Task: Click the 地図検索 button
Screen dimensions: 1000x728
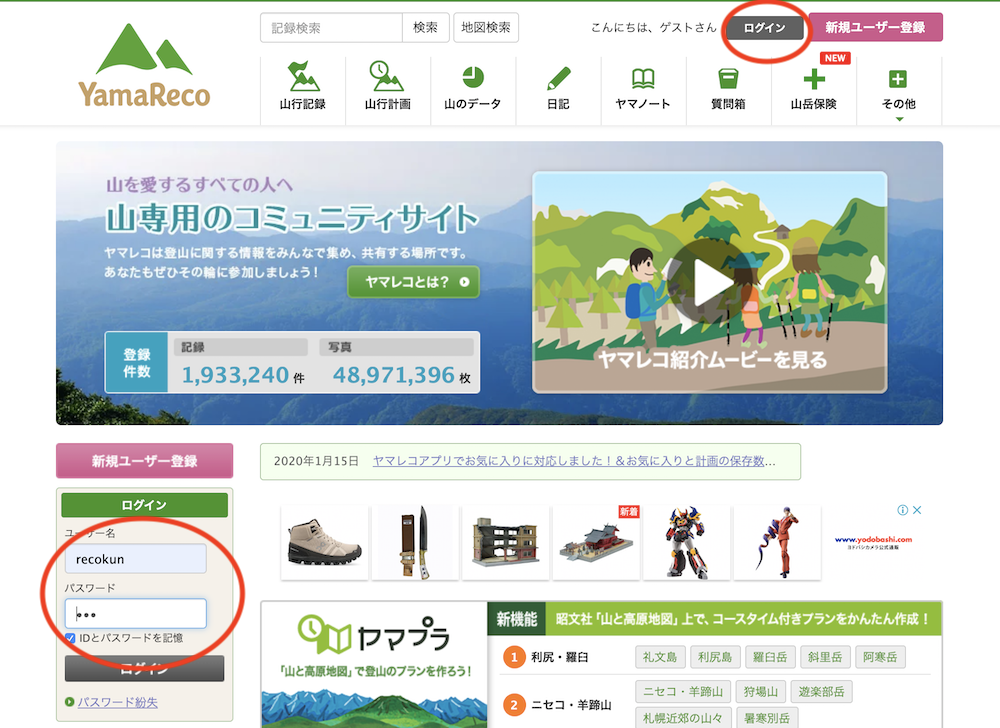Action: pos(486,28)
